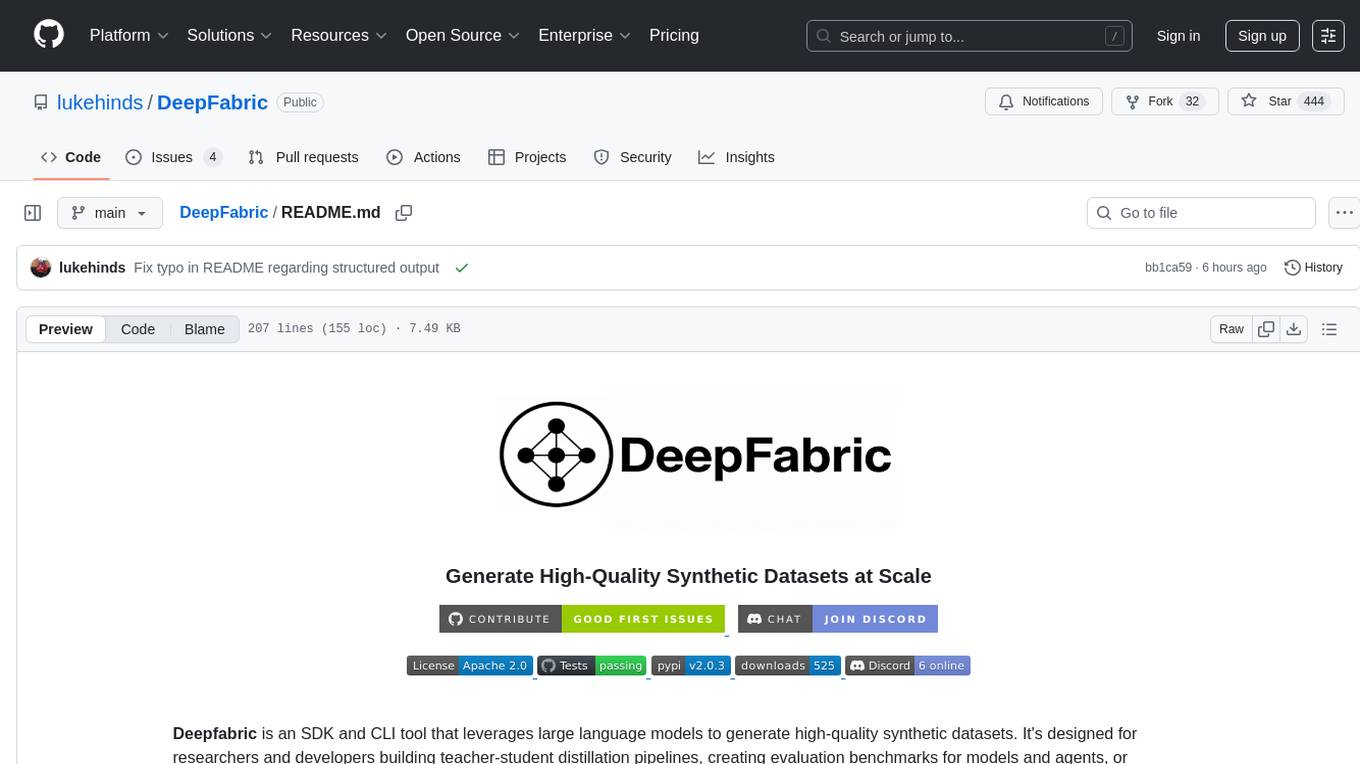Open the document outline icon
Screen dimensions: 1360x764
(x=1329, y=329)
